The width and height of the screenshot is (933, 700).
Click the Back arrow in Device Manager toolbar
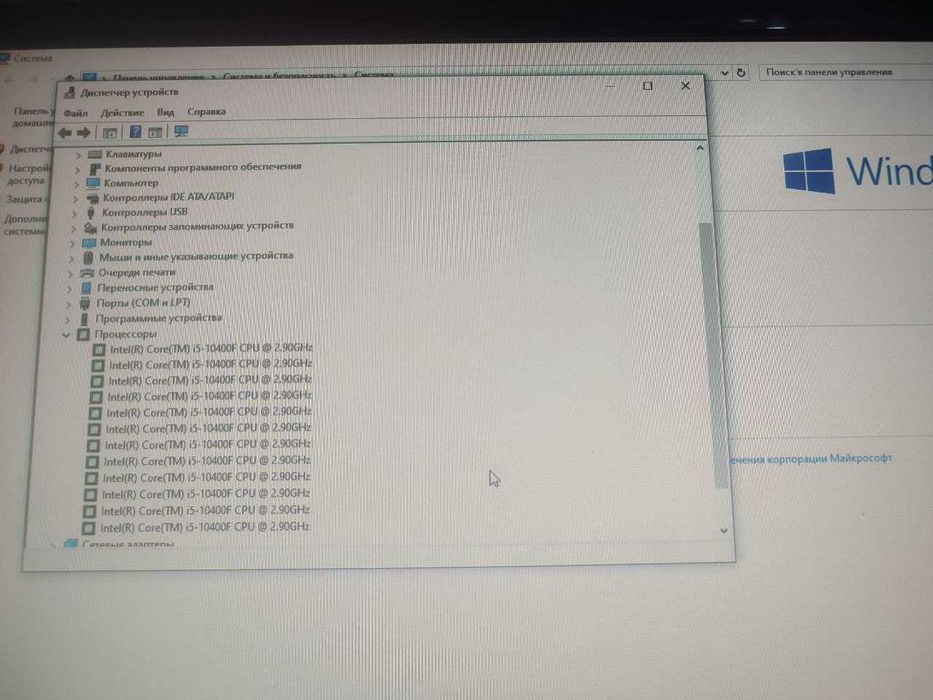[65, 132]
